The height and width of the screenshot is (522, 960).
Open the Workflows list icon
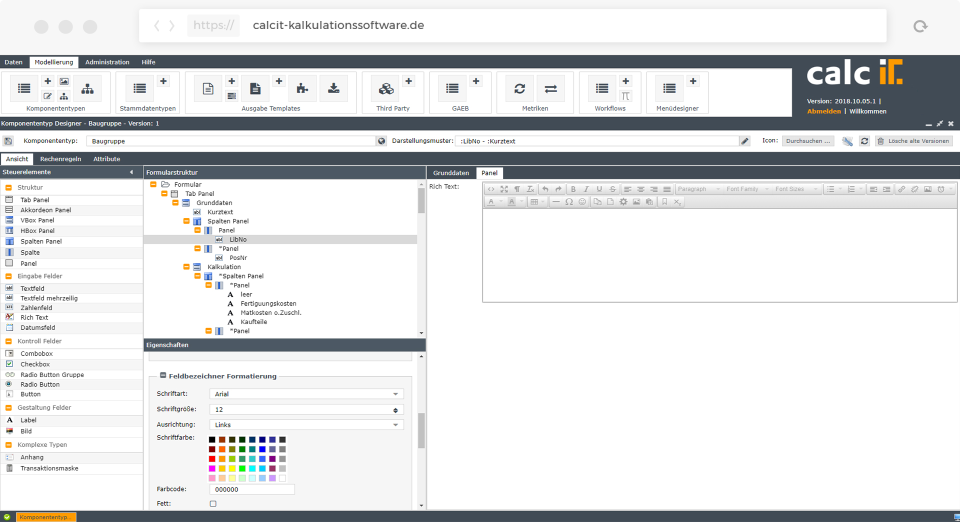coord(602,89)
